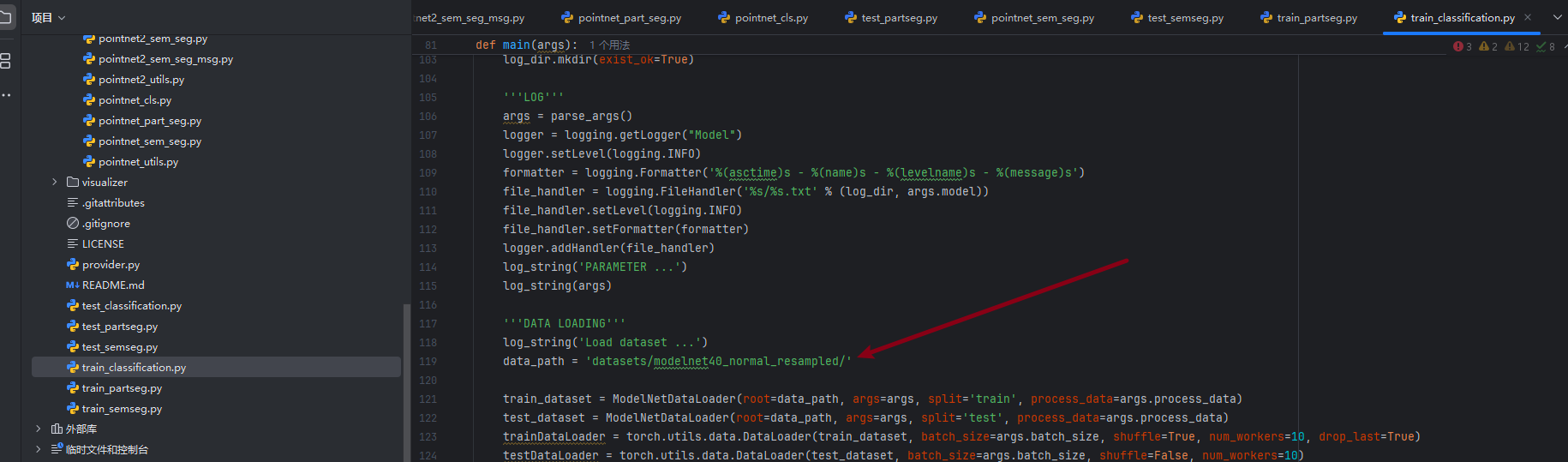Show more tool windows ellipsis icon
1568x462 pixels.
(x=5, y=94)
